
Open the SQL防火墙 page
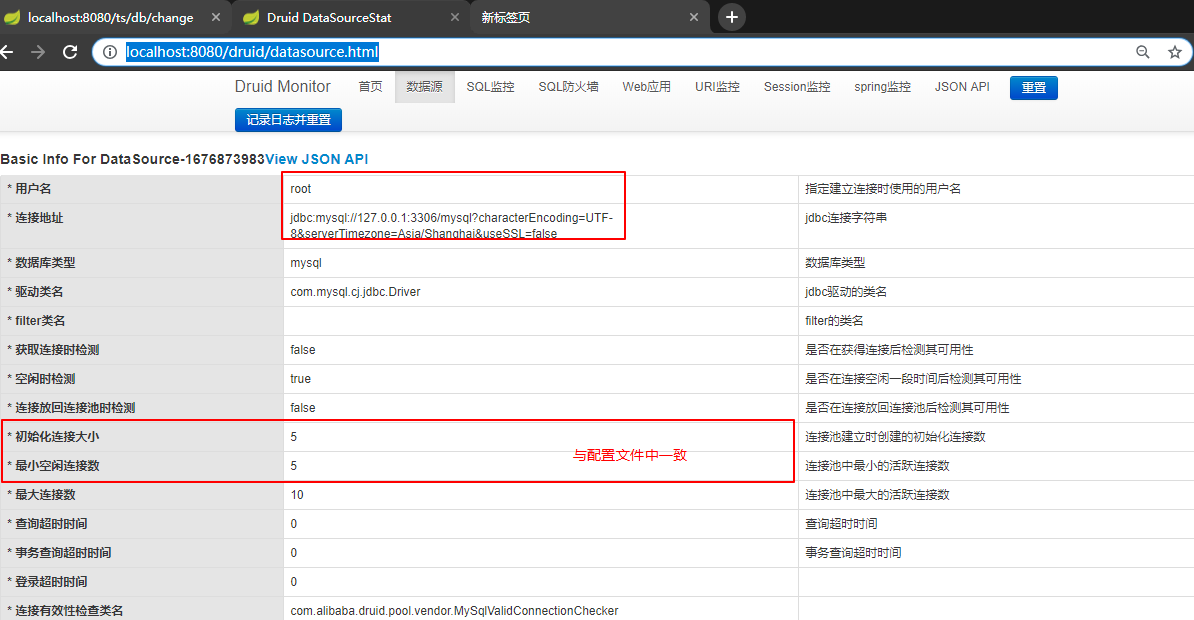pos(568,87)
